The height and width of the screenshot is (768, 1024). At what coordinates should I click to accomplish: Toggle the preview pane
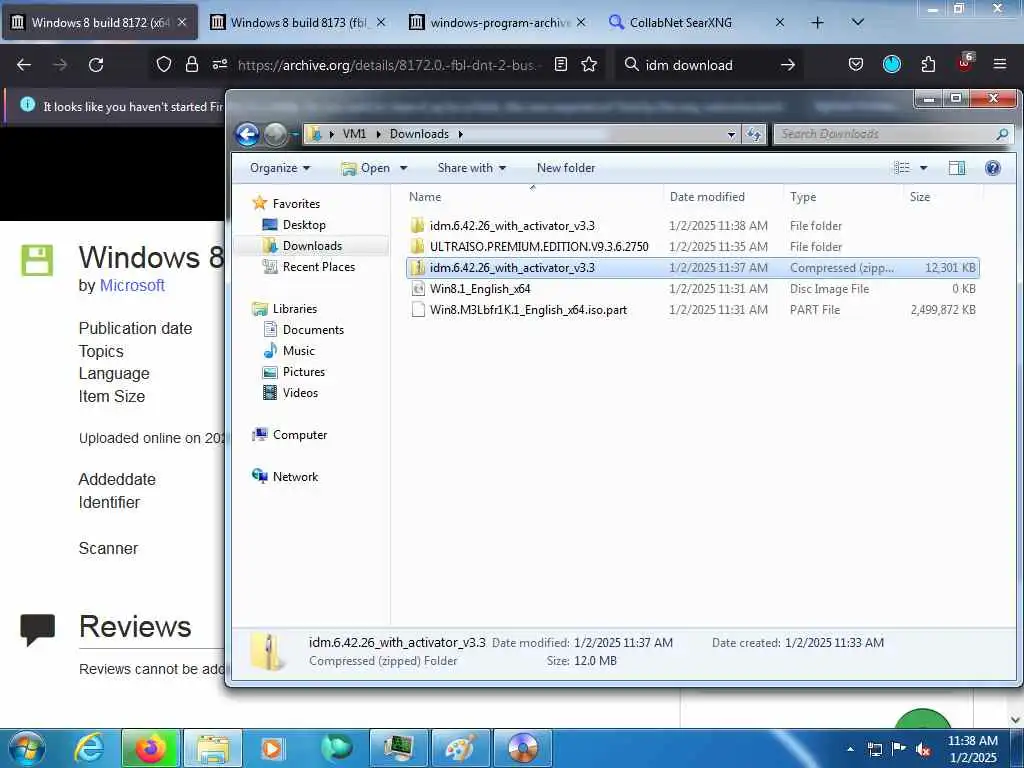click(957, 168)
